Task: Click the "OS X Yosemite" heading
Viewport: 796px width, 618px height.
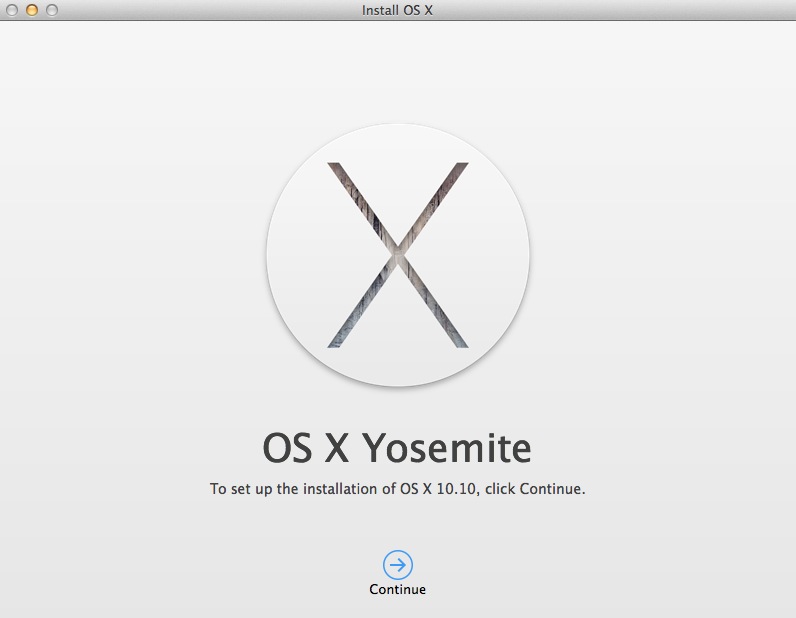Action: 397,448
